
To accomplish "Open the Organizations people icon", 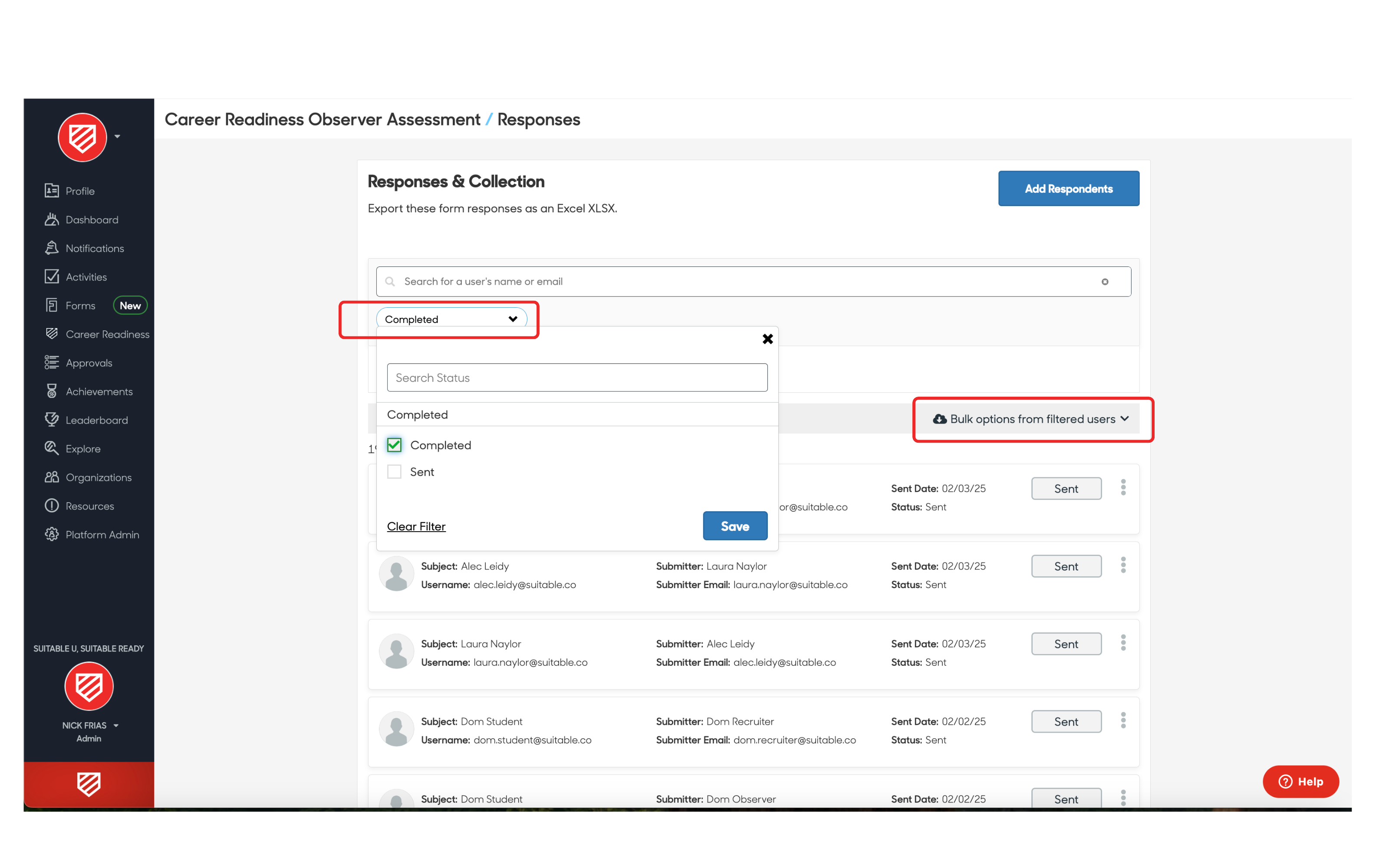I will [52, 477].
